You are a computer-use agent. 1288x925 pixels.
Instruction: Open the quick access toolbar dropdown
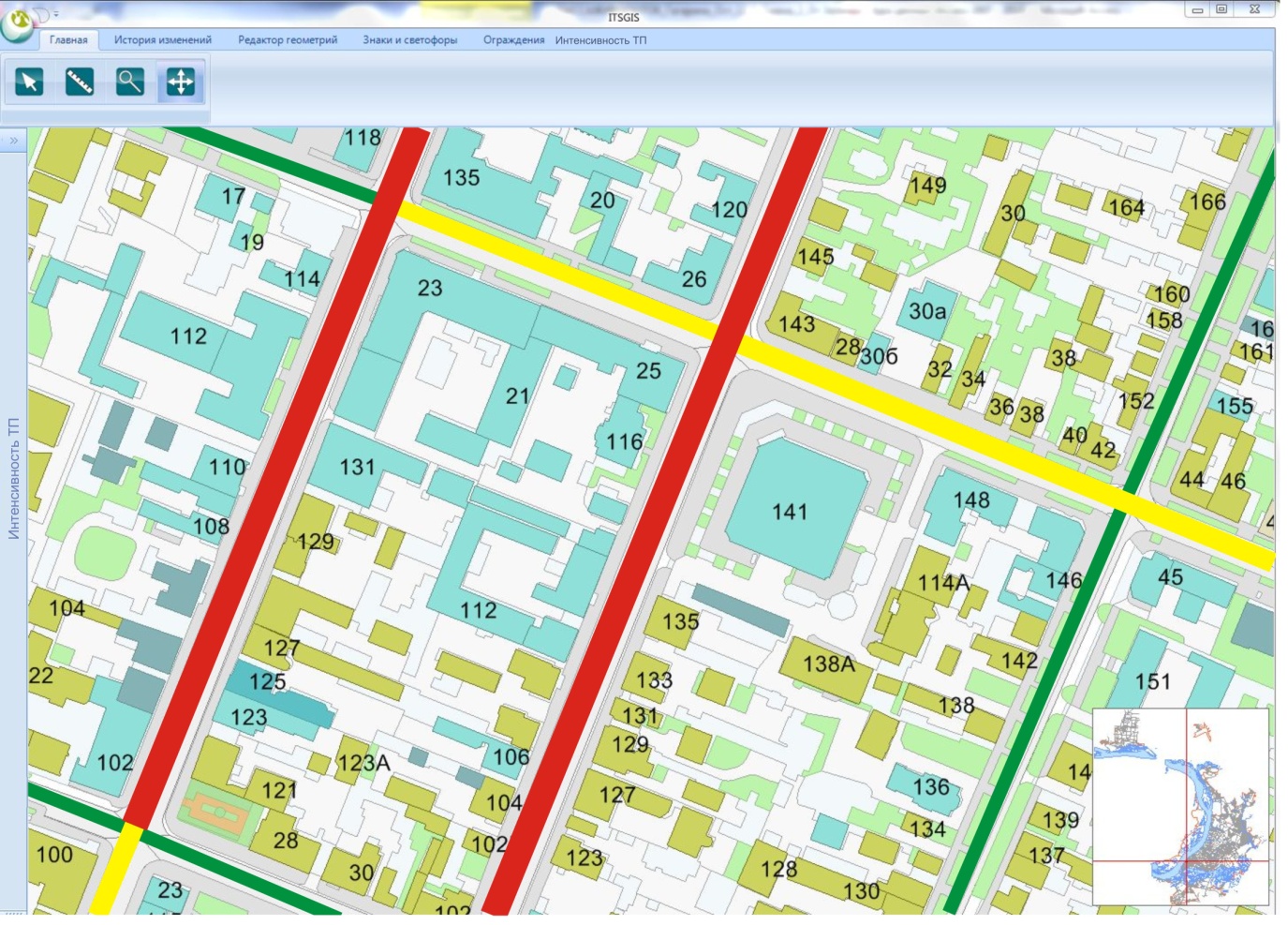pos(56,14)
